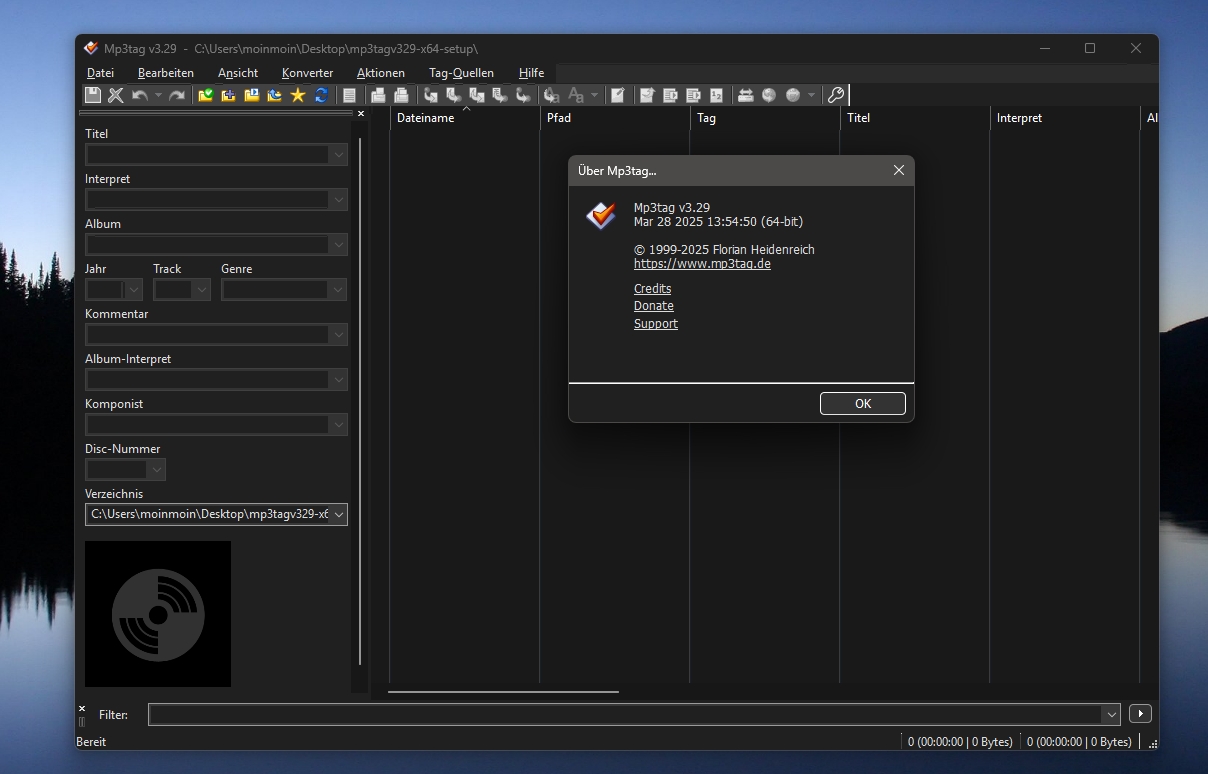This screenshot has height=774, width=1208.
Task: Click the Tag - Filename converter icon
Action: 431,95
